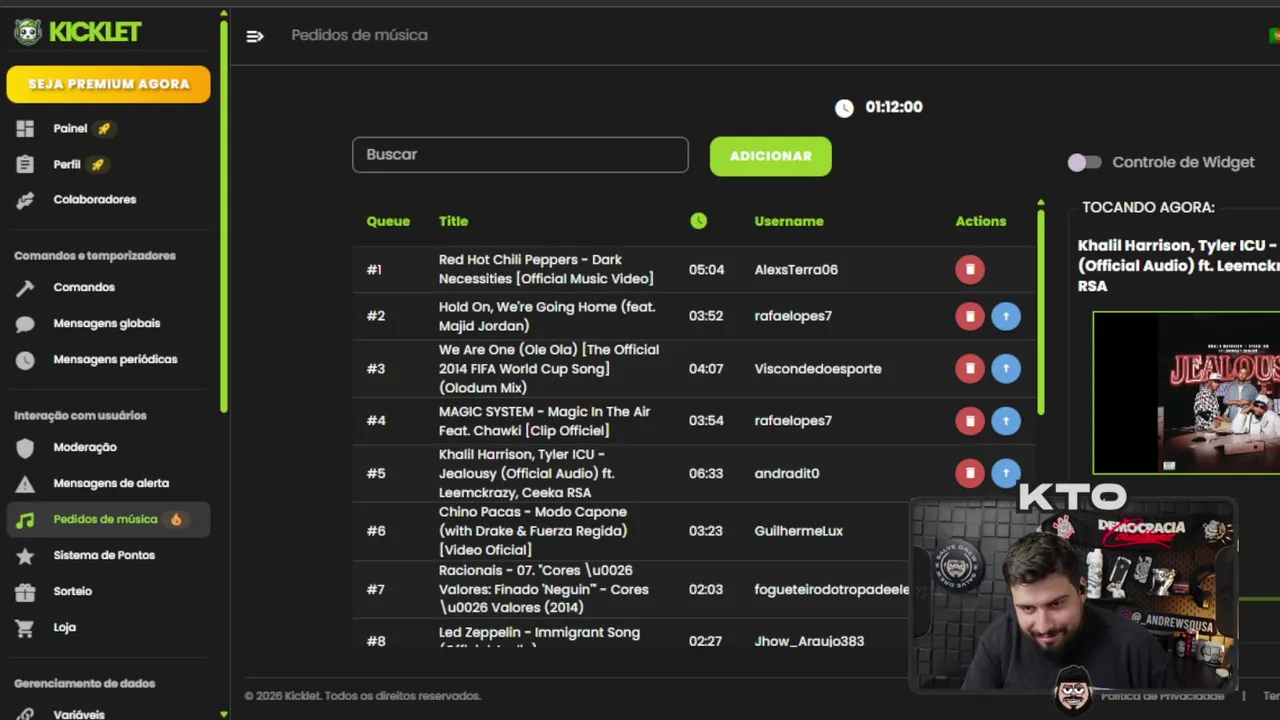The height and width of the screenshot is (720, 1280).
Task: Click the sidebar scroll down arrow
Action: click(223, 714)
